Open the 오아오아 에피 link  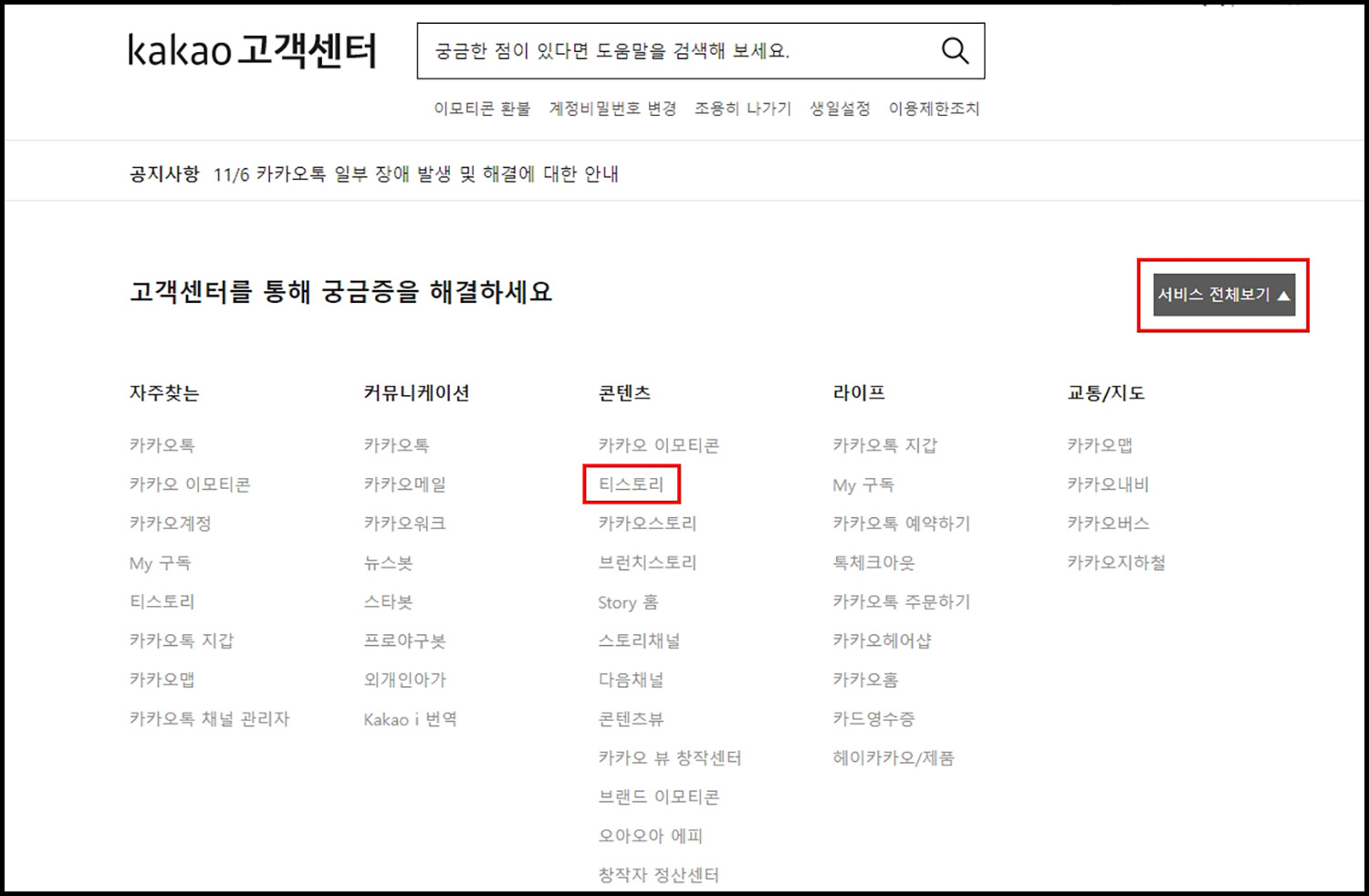tap(651, 836)
